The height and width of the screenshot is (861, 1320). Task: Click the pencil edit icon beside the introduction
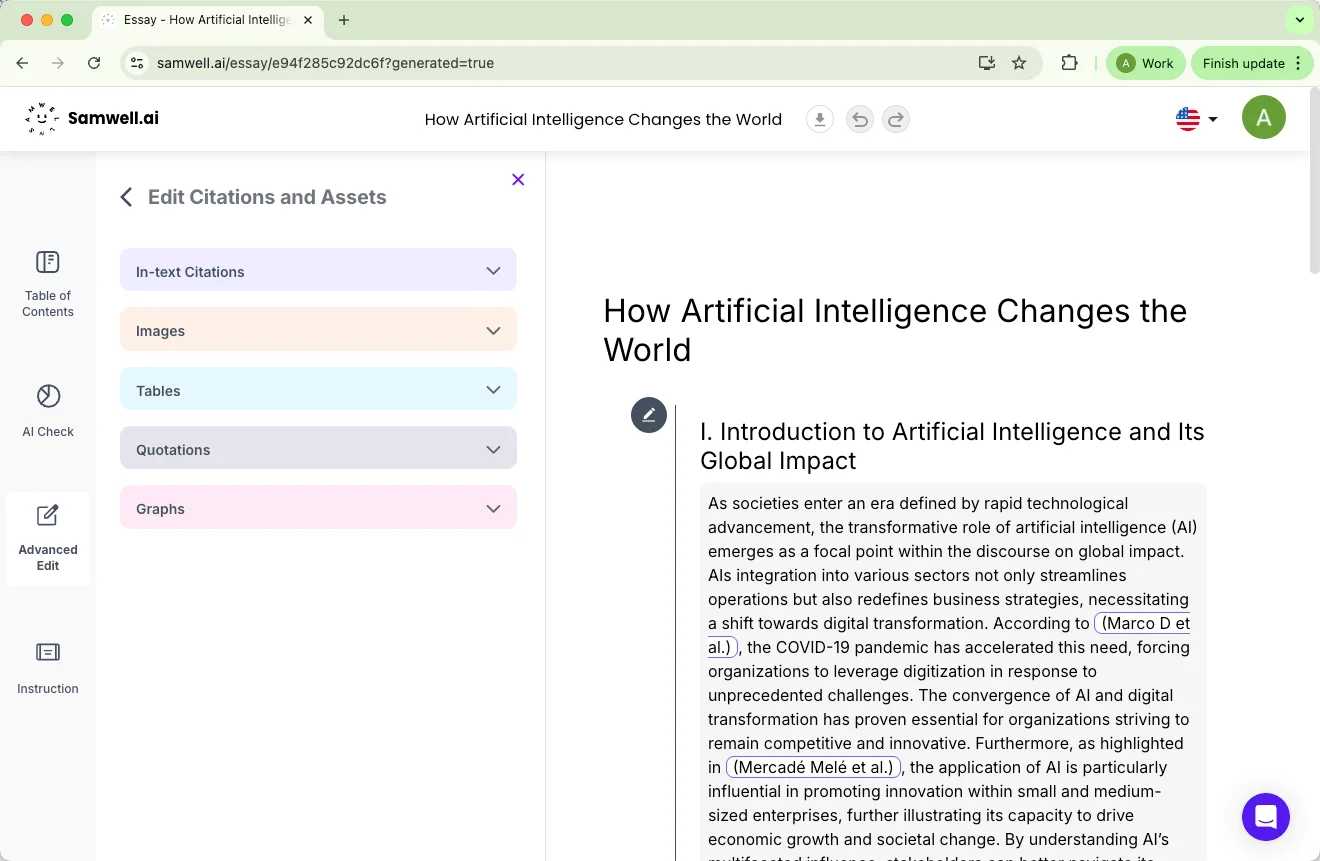click(649, 415)
